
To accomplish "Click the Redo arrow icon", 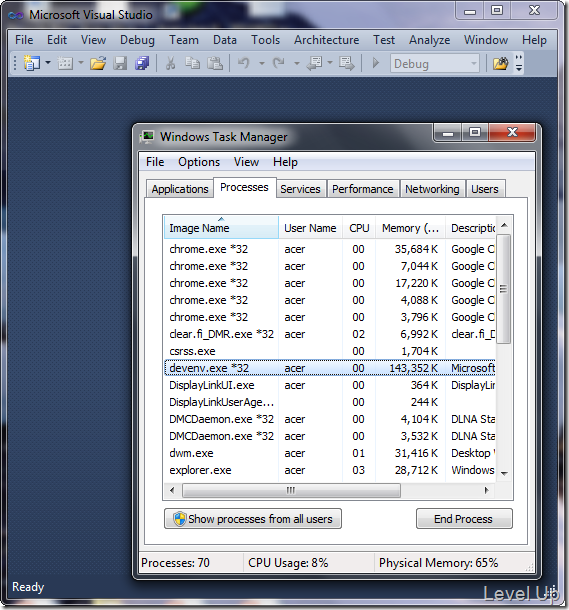I will (x=278, y=63).
